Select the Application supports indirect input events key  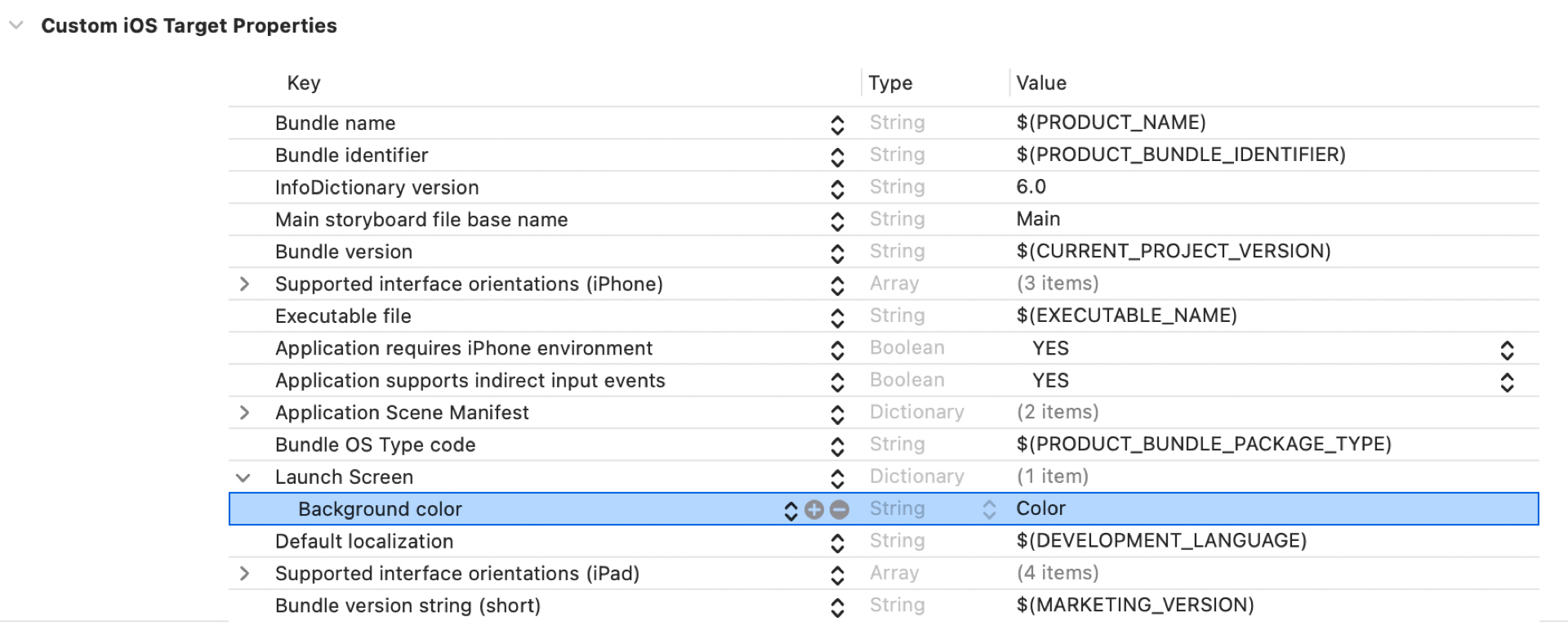click(470, 381)
